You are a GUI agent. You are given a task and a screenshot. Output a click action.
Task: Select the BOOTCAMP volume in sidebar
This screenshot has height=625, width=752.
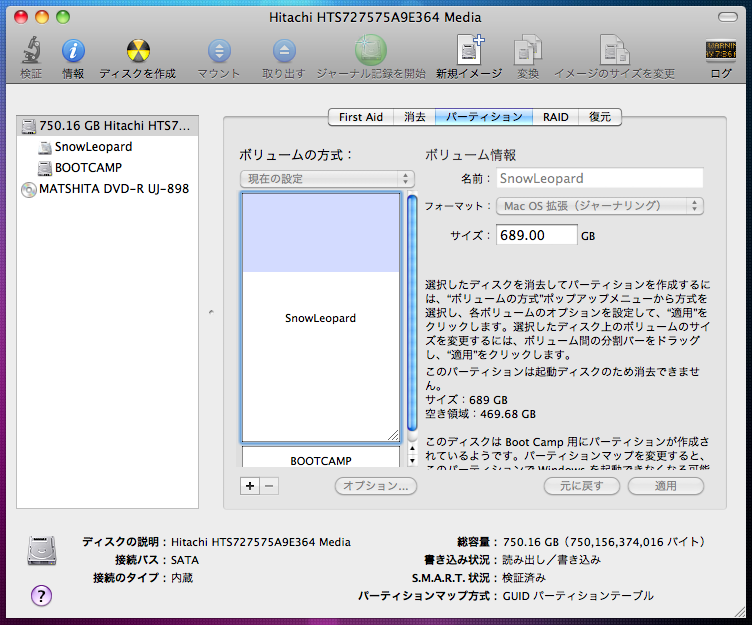click(107, 168)
